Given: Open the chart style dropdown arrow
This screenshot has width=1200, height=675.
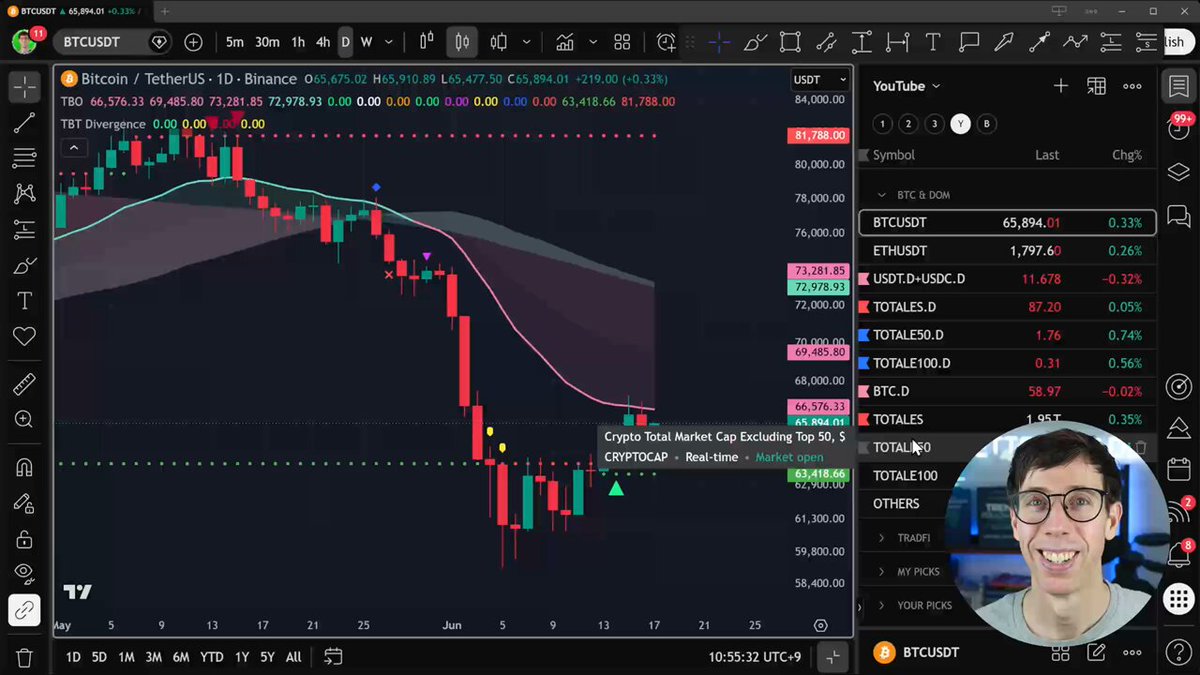Looking at the screenshot, I should coord(524,42).
